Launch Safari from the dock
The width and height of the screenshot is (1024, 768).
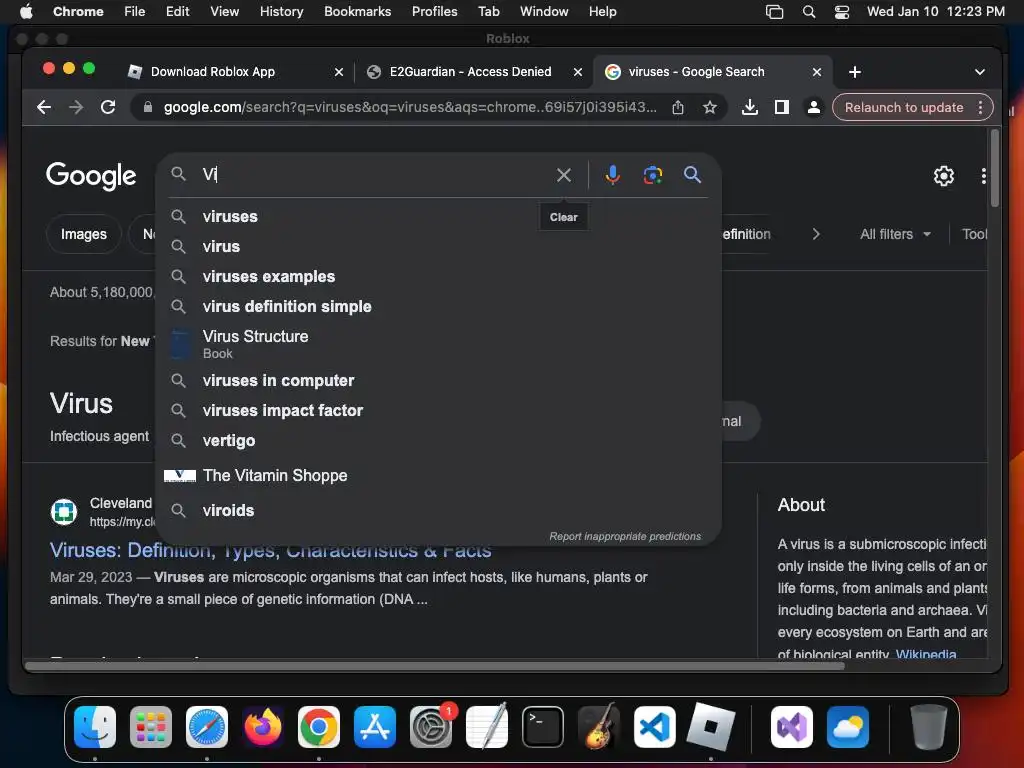207,726
